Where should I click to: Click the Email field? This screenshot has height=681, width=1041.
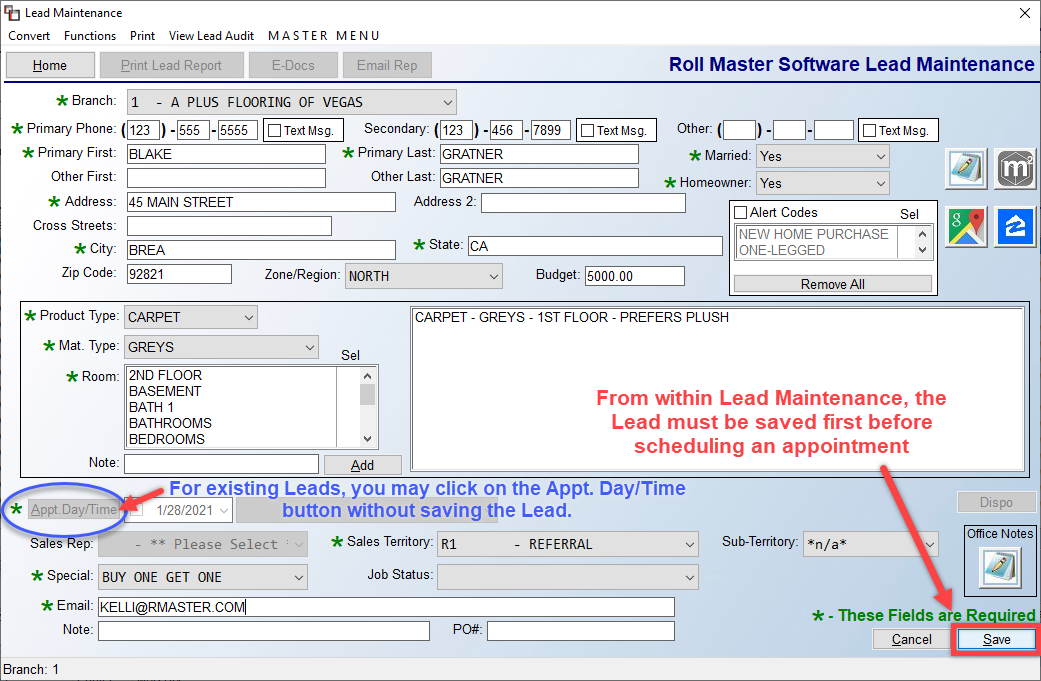(386, 607)
